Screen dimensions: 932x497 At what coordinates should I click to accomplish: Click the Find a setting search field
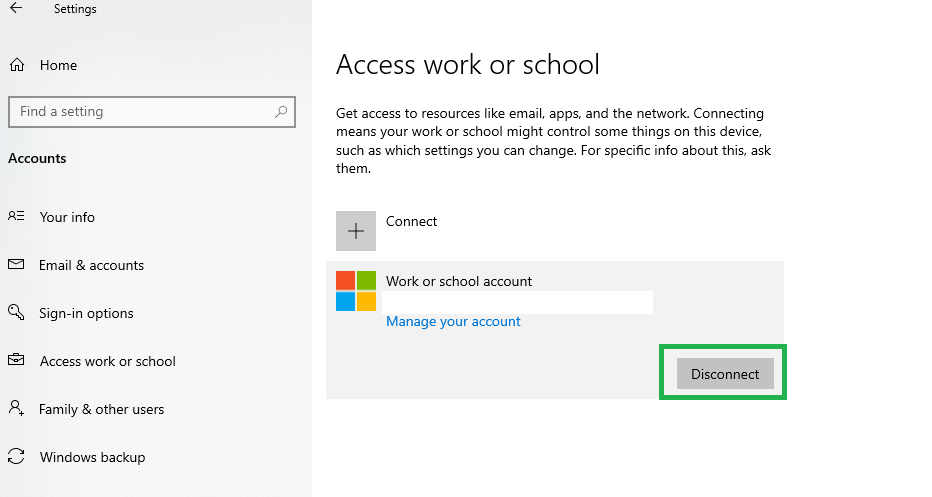tap(152, 112)
